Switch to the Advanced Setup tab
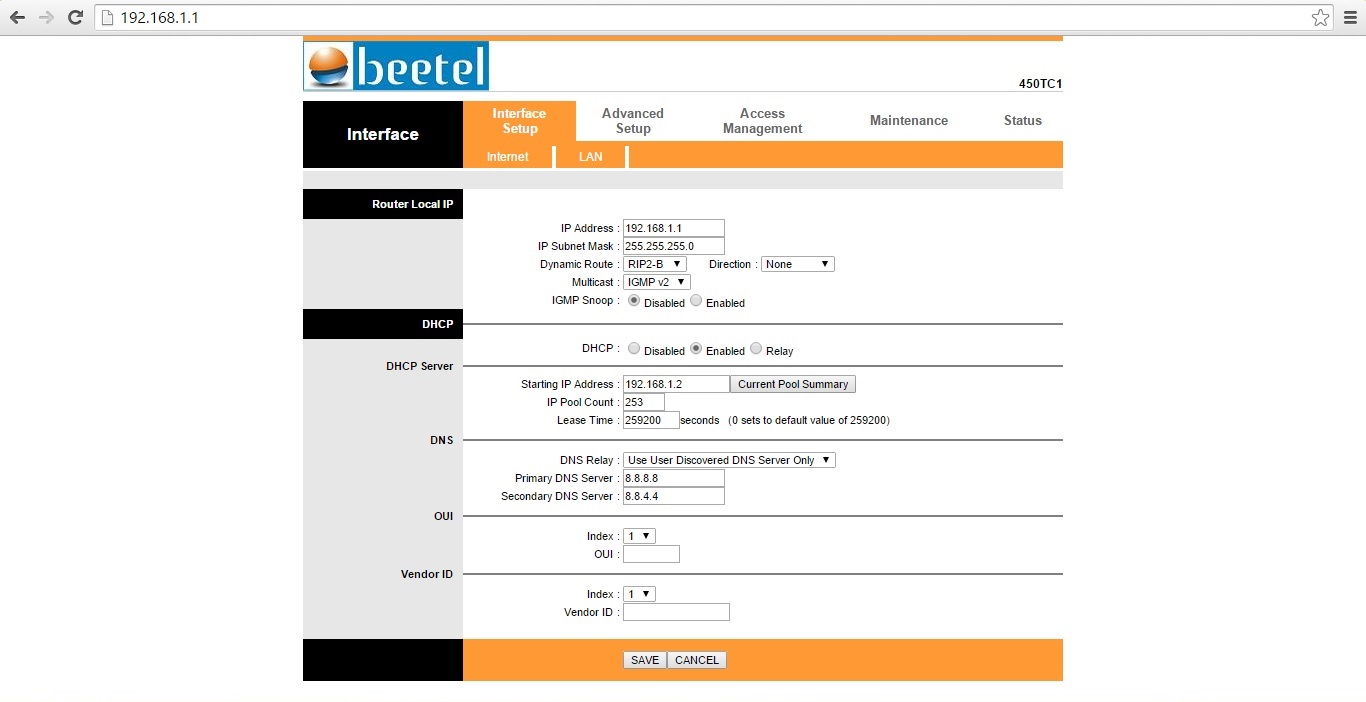1366x702 pixels. (x=632, y=121)
